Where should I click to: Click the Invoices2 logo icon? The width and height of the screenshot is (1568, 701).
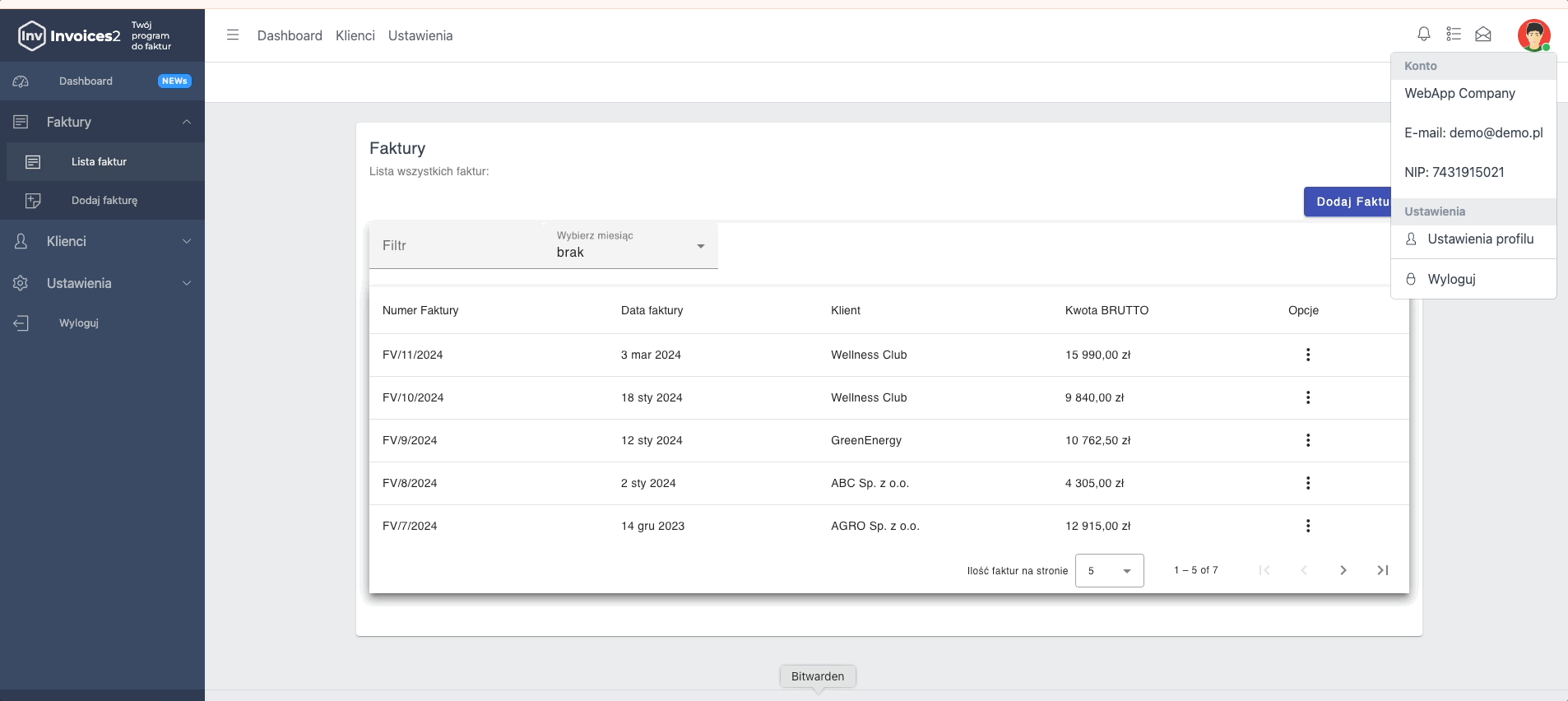coord(31,35)
